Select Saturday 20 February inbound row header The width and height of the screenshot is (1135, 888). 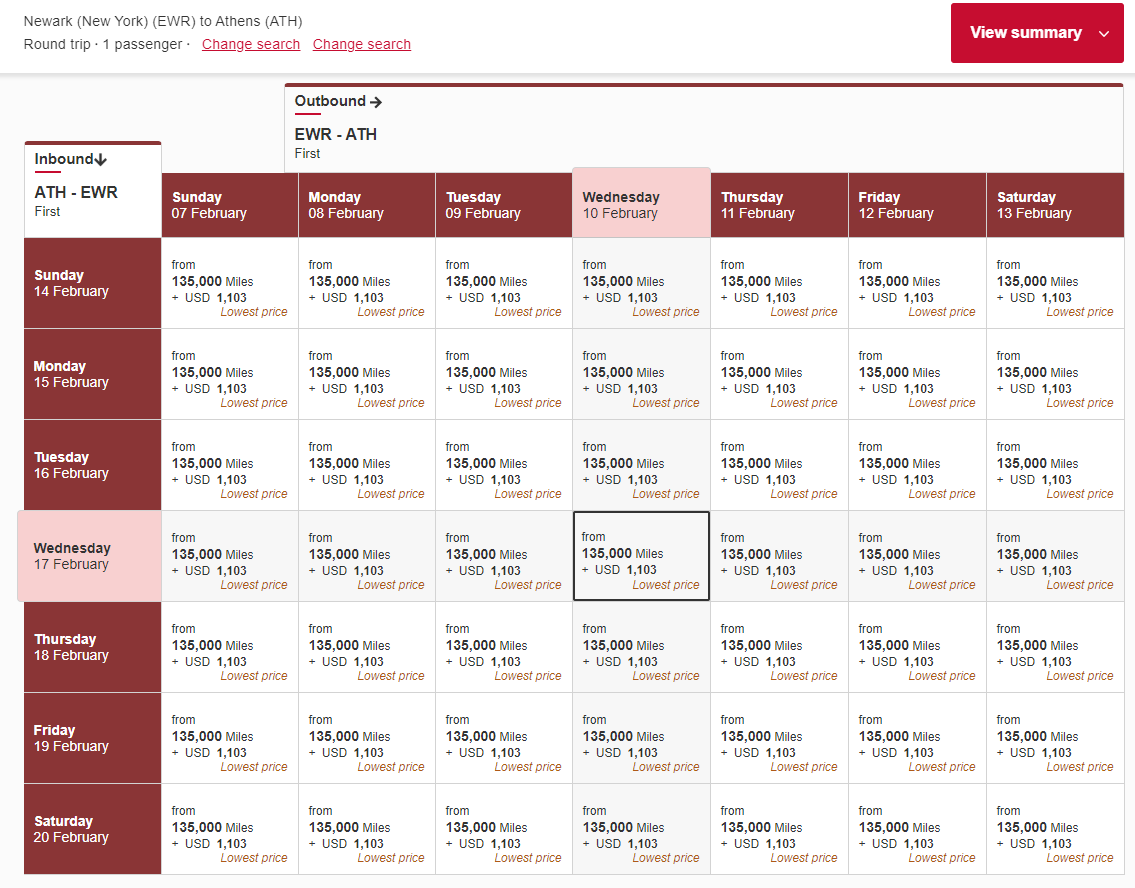tap(93, 829)
